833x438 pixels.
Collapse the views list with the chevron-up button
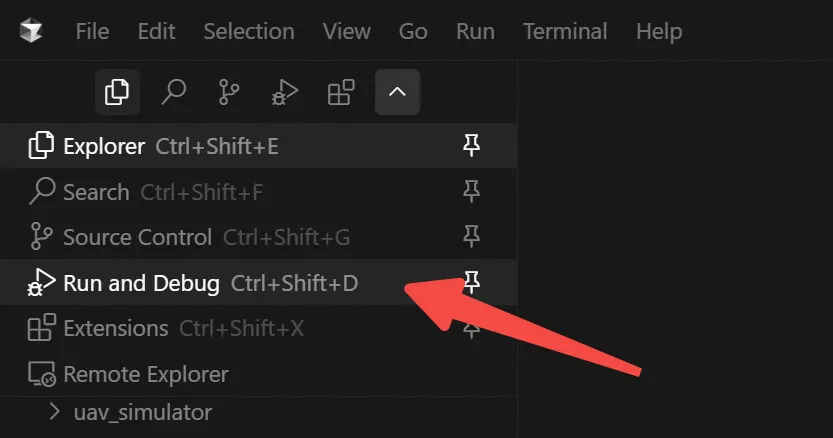pyautogui.click(x=397, y=92)
